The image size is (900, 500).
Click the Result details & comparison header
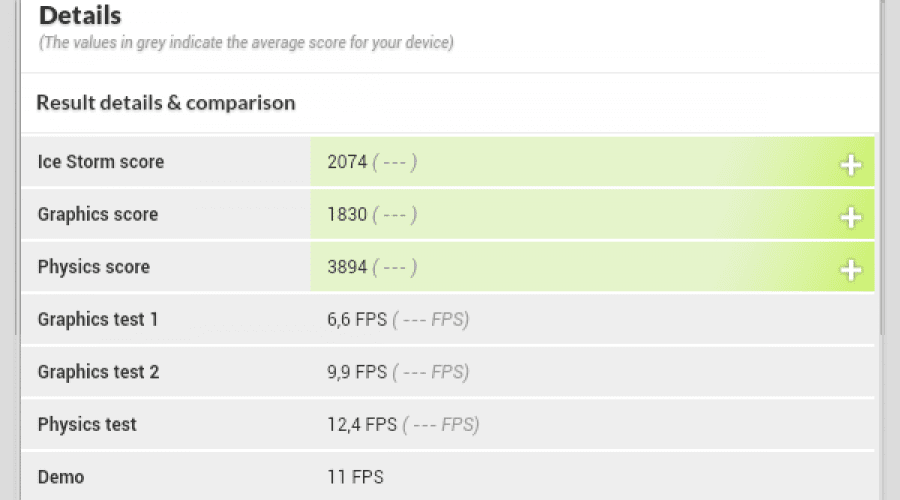click(166, 103)
